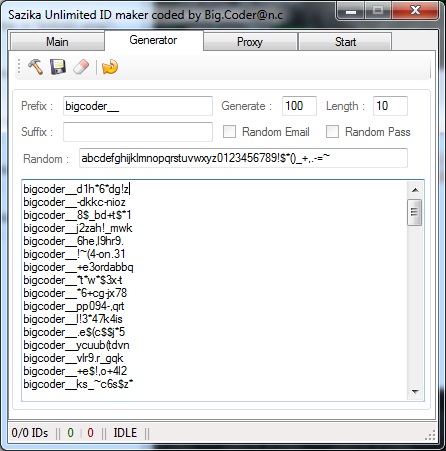Click the orange curved arrow icon
Viewport: 446px width, 451px height.
(110, 67)
